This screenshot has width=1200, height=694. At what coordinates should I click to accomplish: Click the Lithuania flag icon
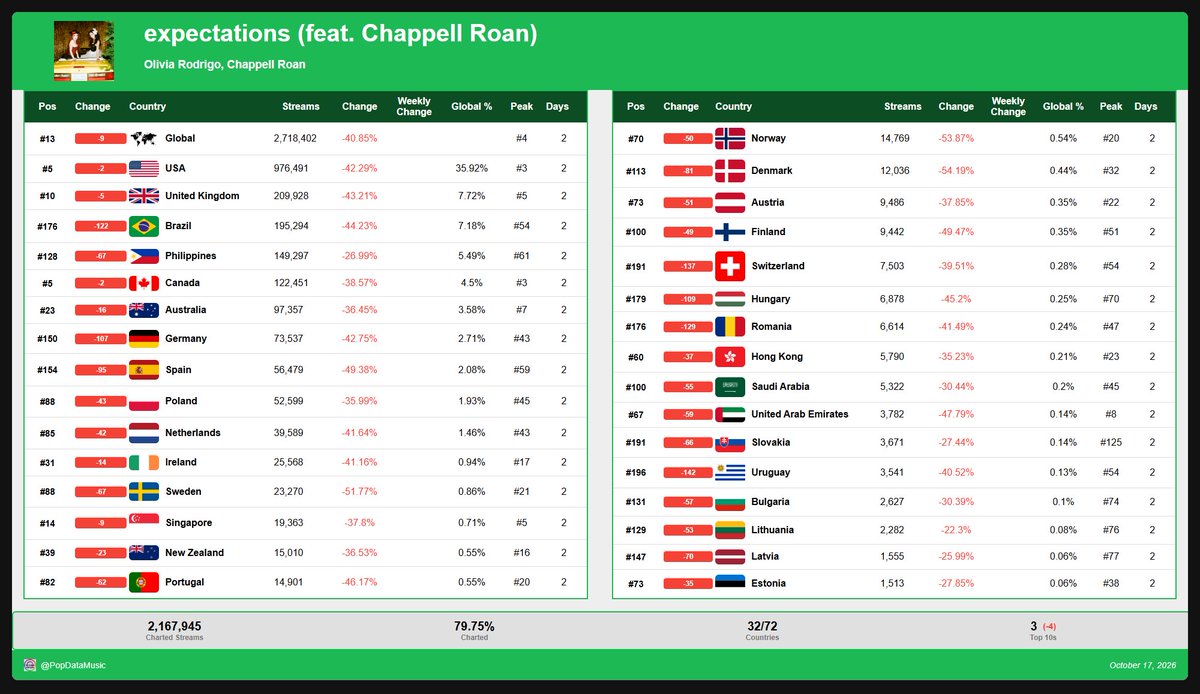(730, 530)
